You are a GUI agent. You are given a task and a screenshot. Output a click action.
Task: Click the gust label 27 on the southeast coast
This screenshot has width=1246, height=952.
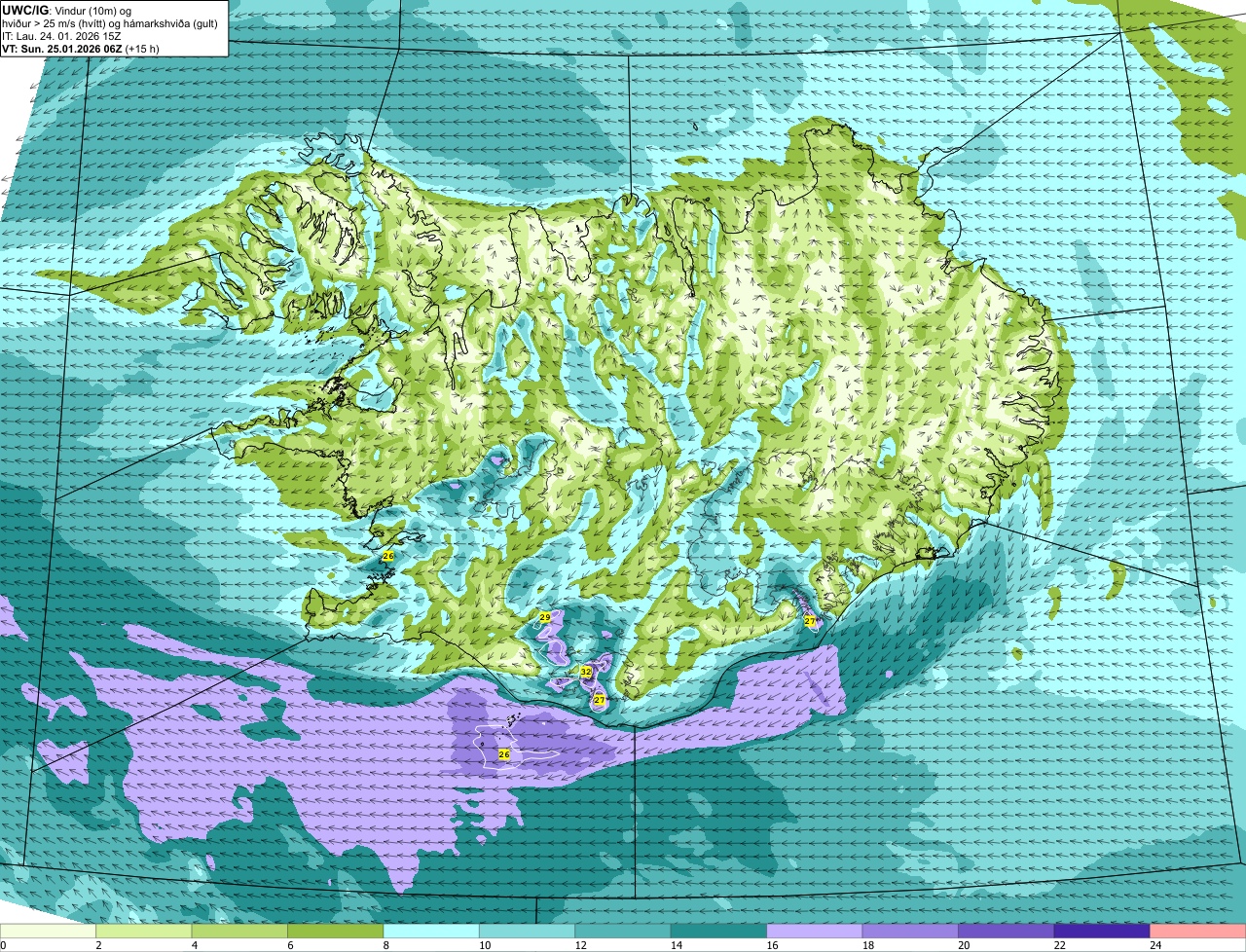(810, 620)
